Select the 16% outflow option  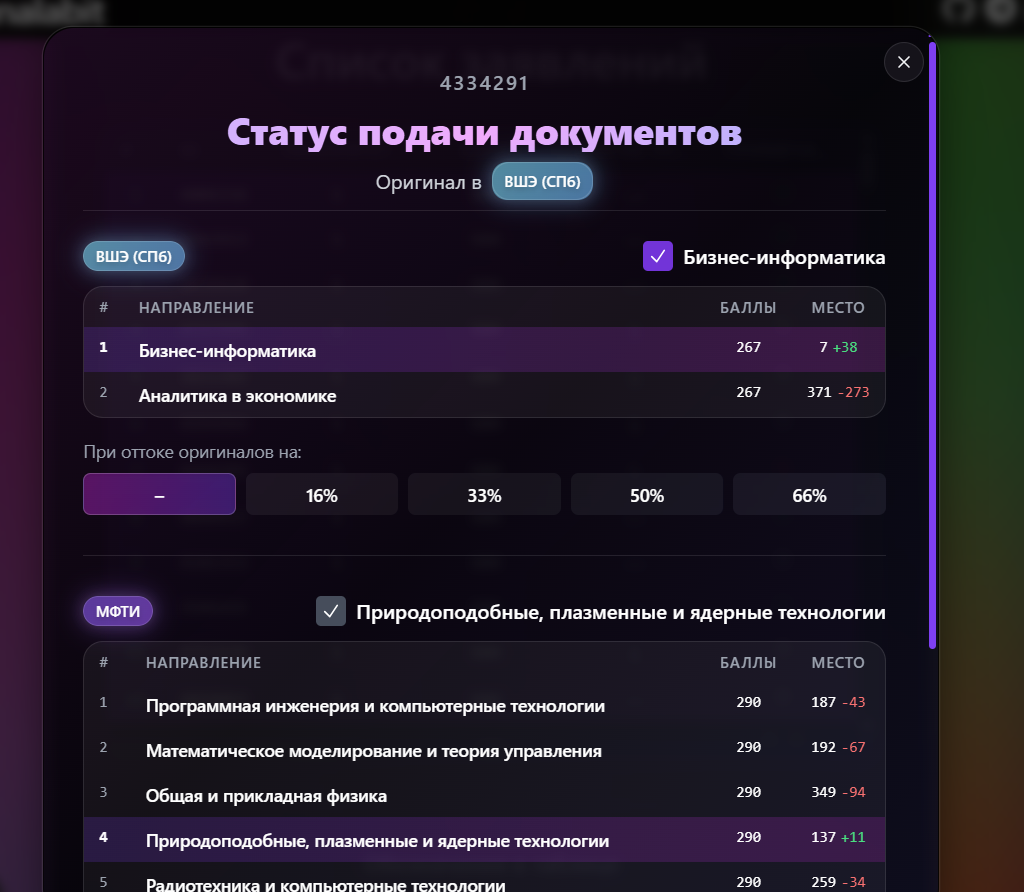[322, 494]
